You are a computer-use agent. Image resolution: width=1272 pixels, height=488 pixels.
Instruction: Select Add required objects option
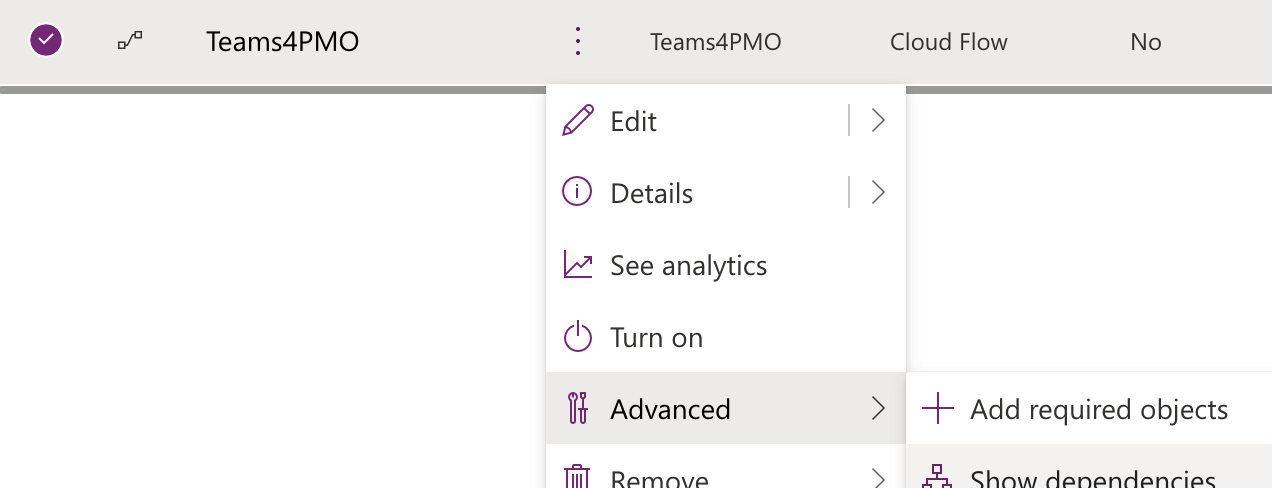(1098, 409)
